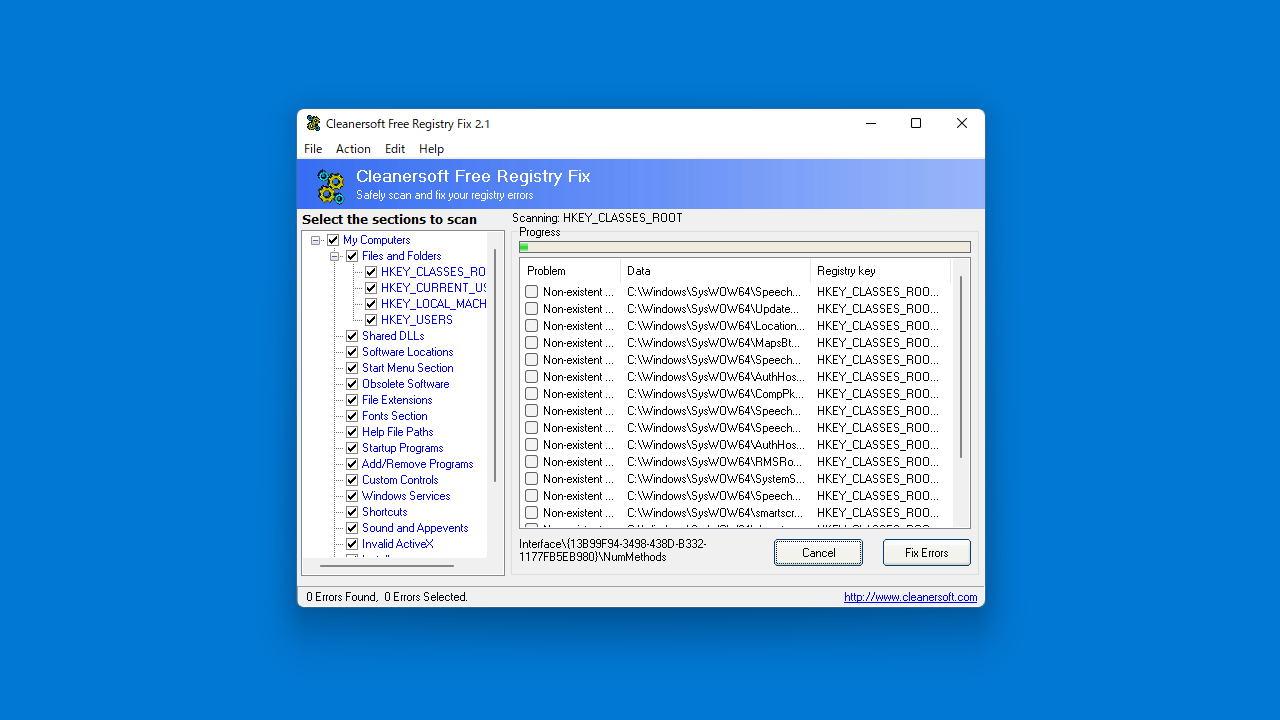The image size is (1280, 720).
Task: Toggle the HKEY_USERS tree checkbox
Action: [x=371, y=320]
